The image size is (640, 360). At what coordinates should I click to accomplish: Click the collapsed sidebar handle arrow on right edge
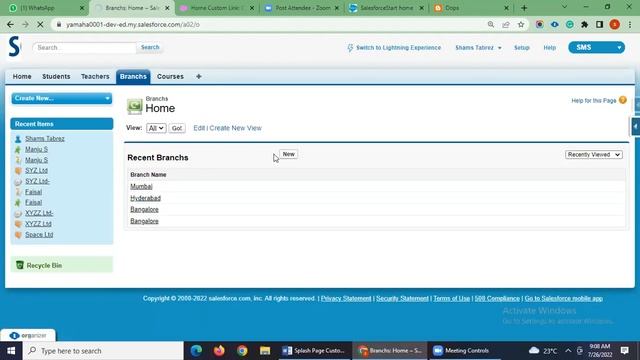pos(636,127)
